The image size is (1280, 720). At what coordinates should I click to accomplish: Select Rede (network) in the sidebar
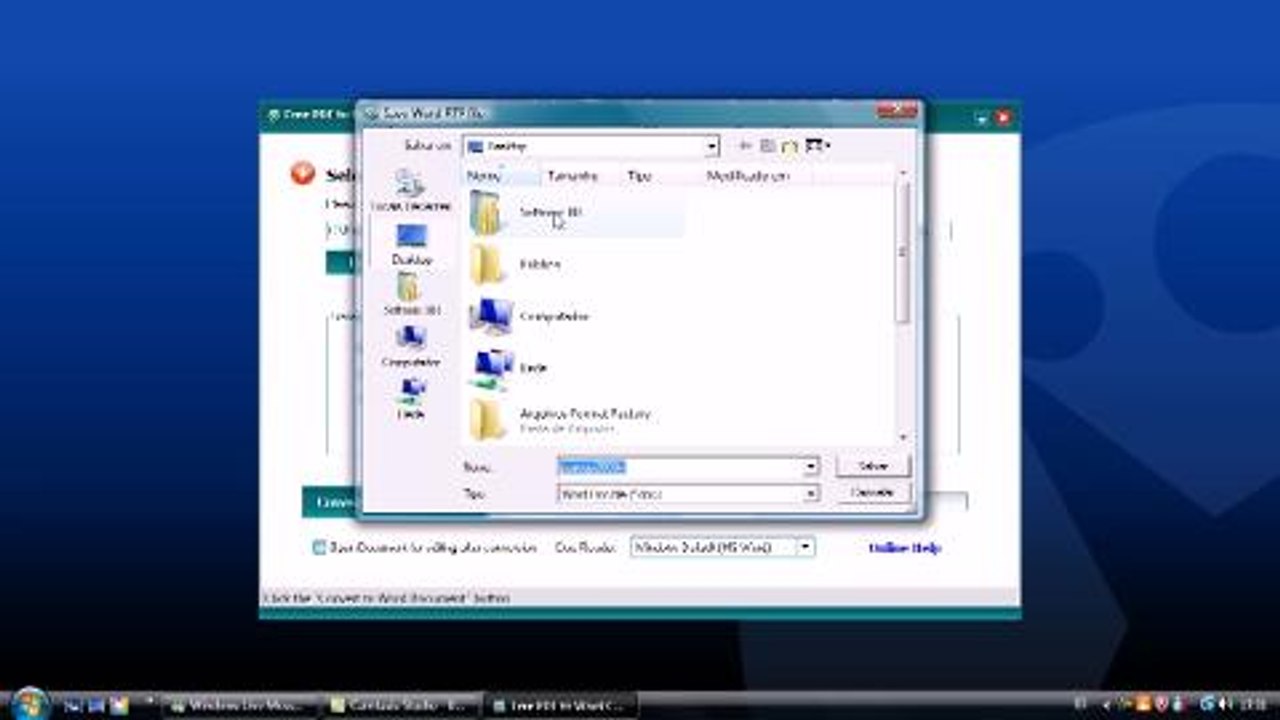point(411,398)
